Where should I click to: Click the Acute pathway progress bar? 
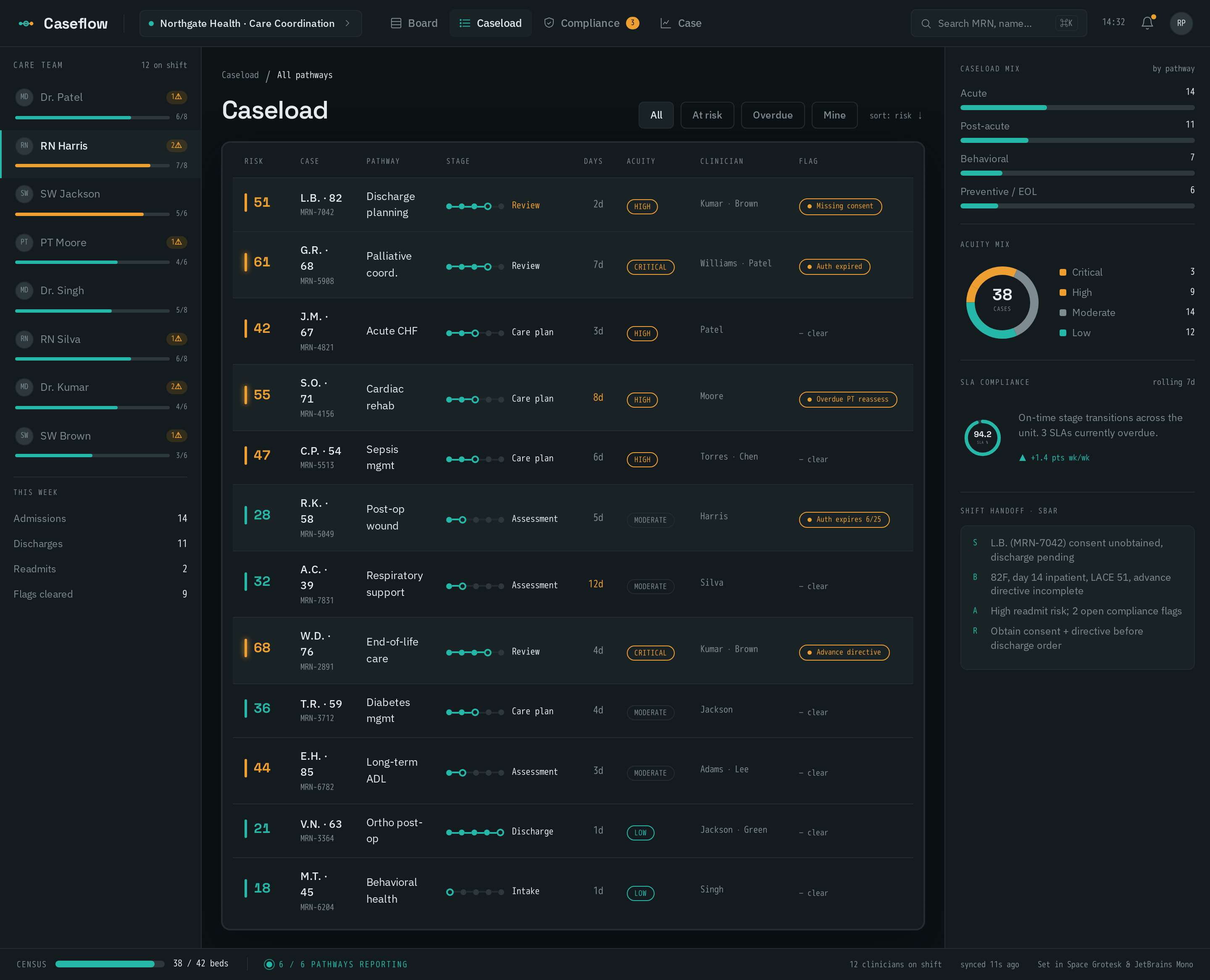[1077, 108]
